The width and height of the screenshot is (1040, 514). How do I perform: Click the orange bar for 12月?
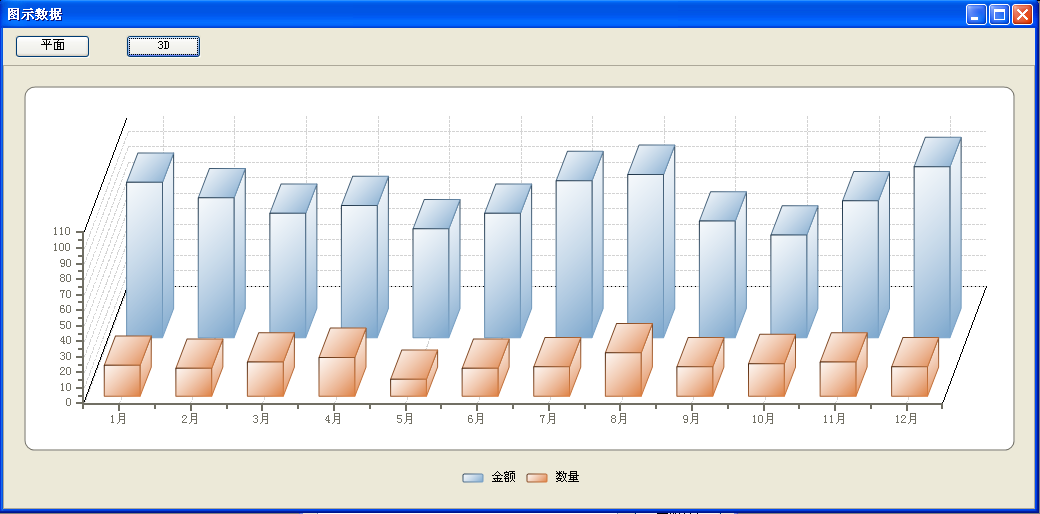(x=909, y=380)
